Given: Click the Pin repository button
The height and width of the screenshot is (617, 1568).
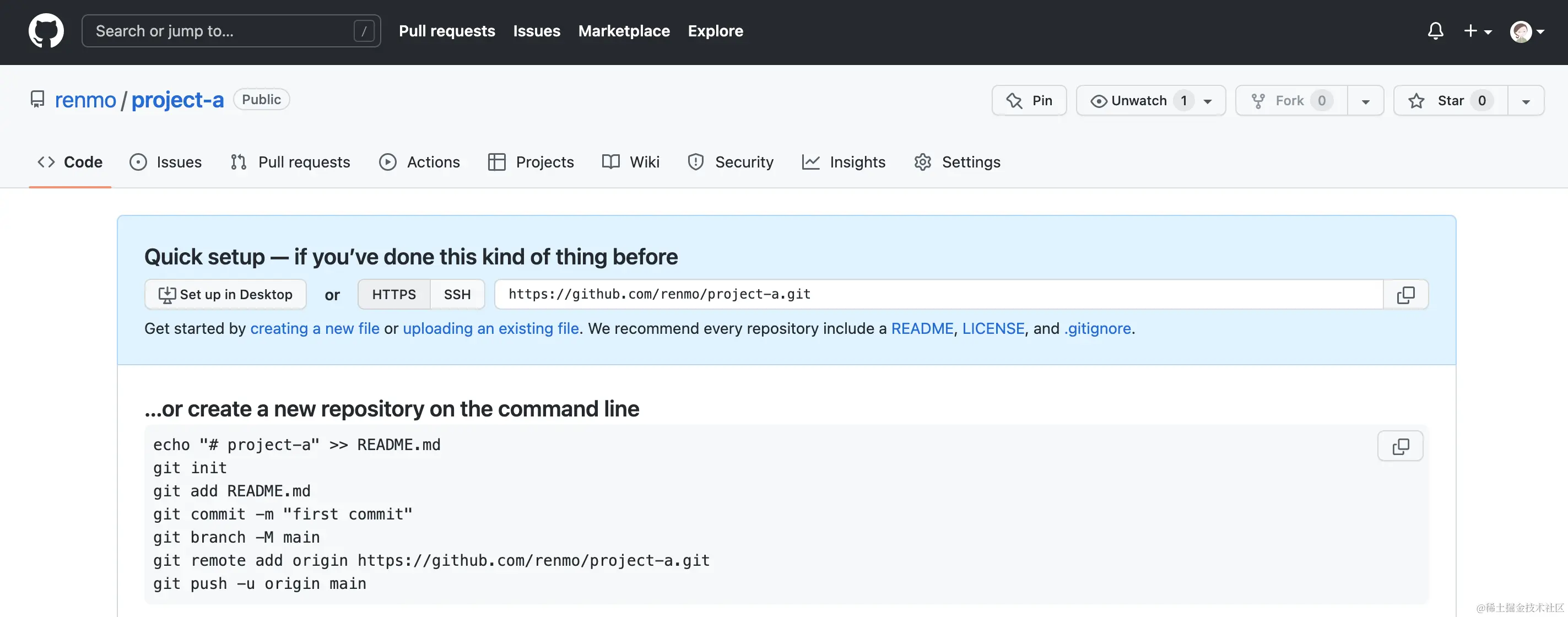Looking at the screenshot, I should [1029, 100].
